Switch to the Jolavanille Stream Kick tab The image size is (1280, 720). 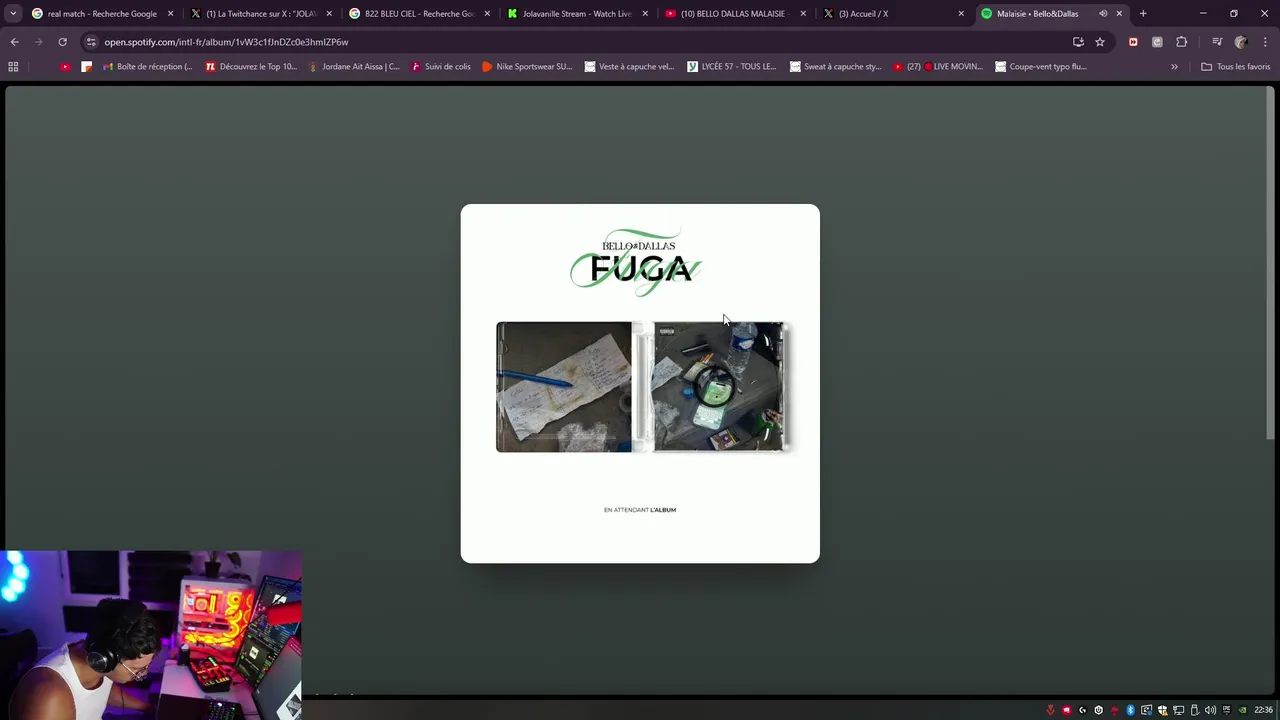[577, 14]
